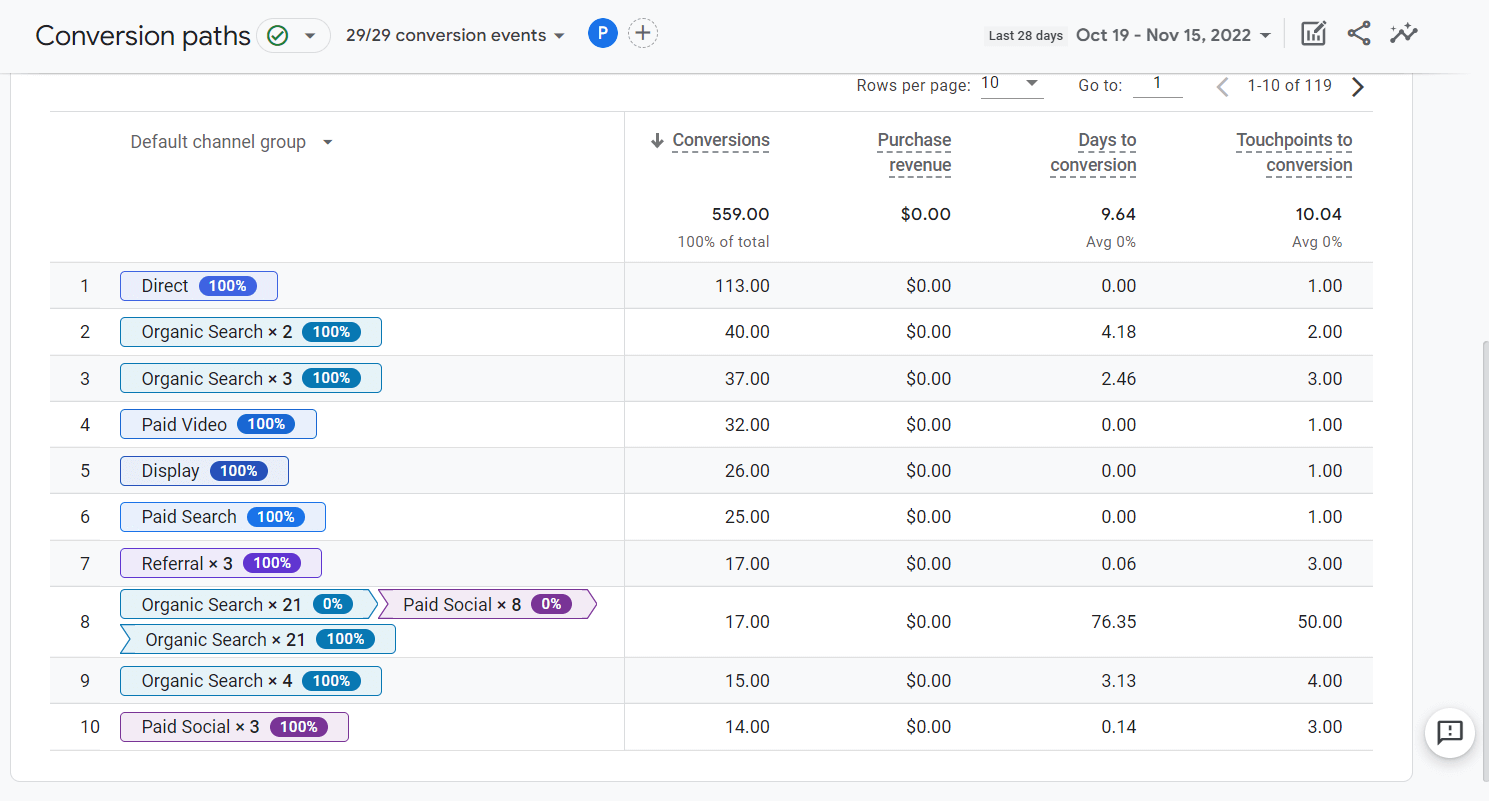Change the Rows per page dropdown

click(x=1010, y=84)
